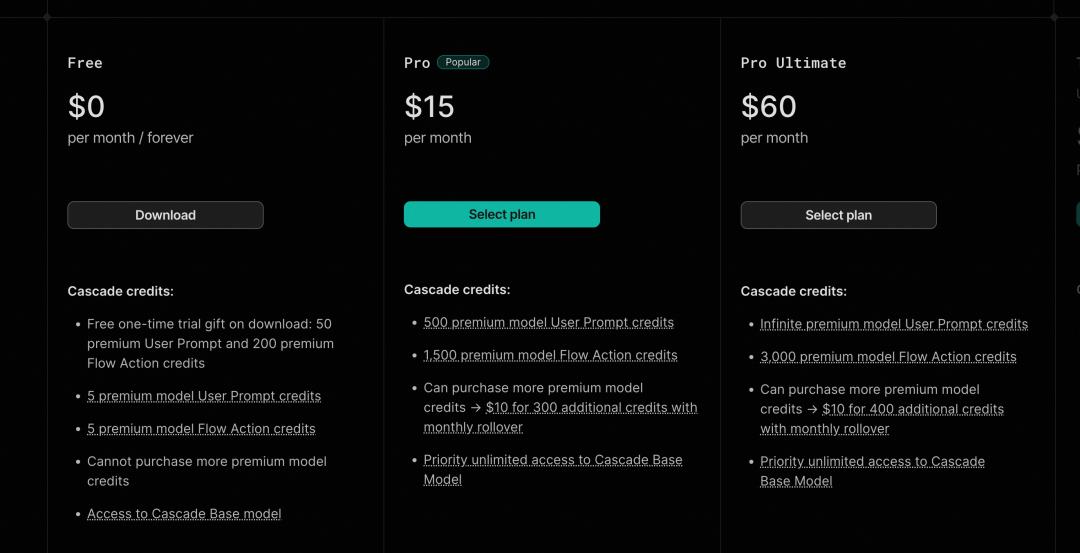The width and height of the screenshot is (1080, 553).
Task: Click the $15 per month price
Action: pos(429,106)
